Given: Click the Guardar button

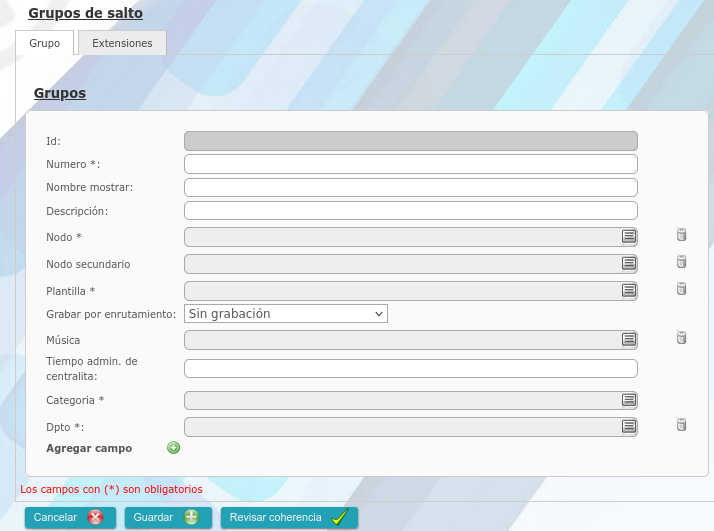Looking at the screenshot, I should point(168,518).
